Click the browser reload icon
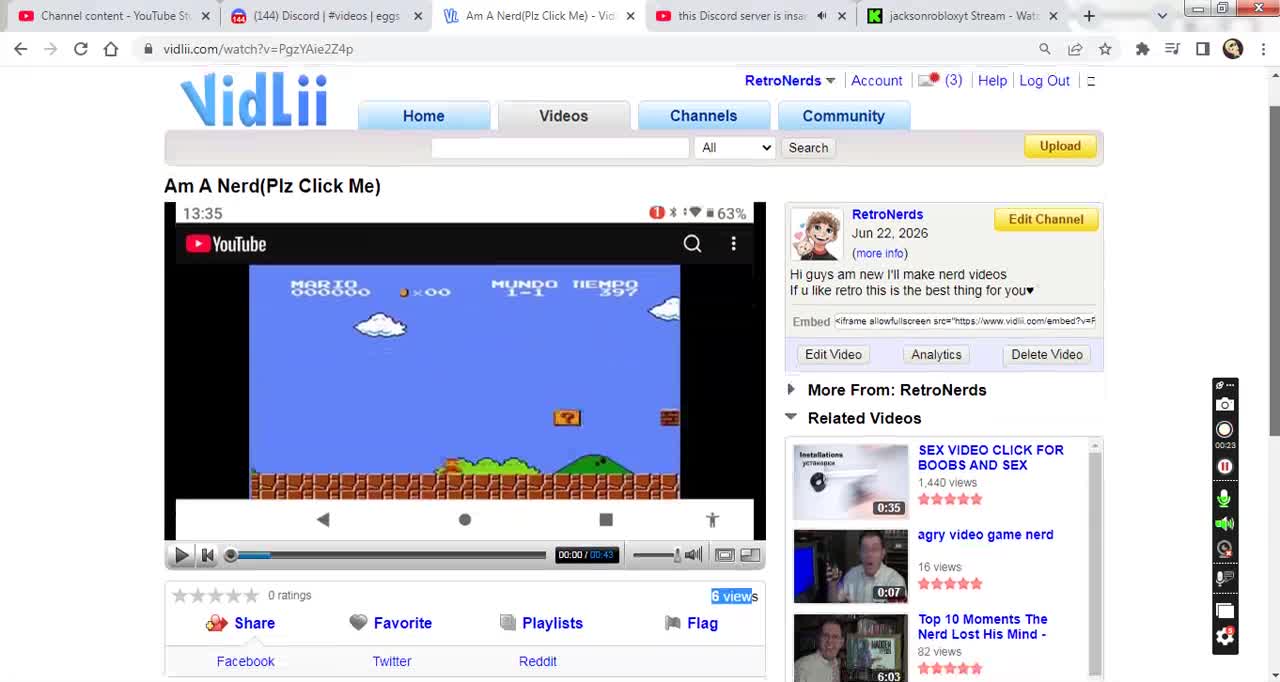Viewport: 1280px width, 682px height. point(81,49)
